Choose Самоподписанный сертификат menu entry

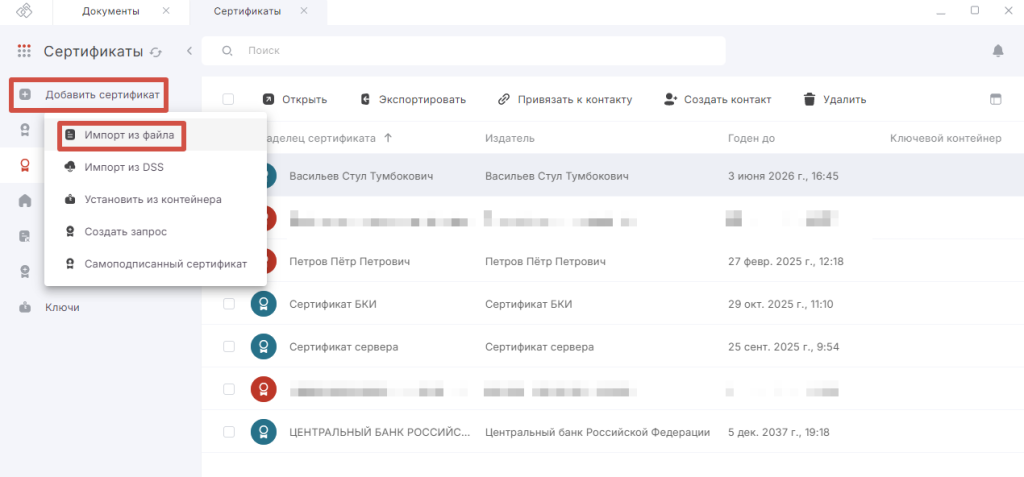[x=155, y=264]
